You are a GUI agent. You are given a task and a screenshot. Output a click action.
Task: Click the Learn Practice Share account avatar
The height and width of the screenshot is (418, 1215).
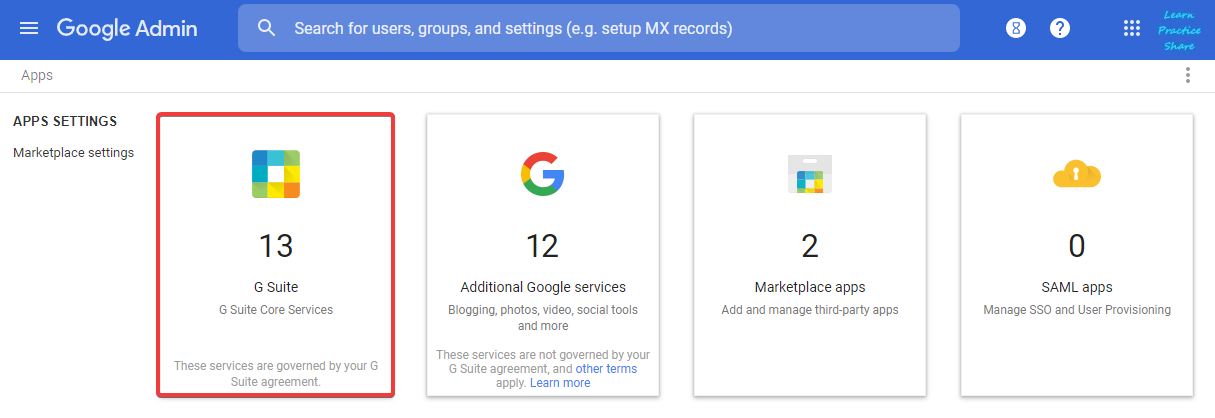[x=1178, y=30]
